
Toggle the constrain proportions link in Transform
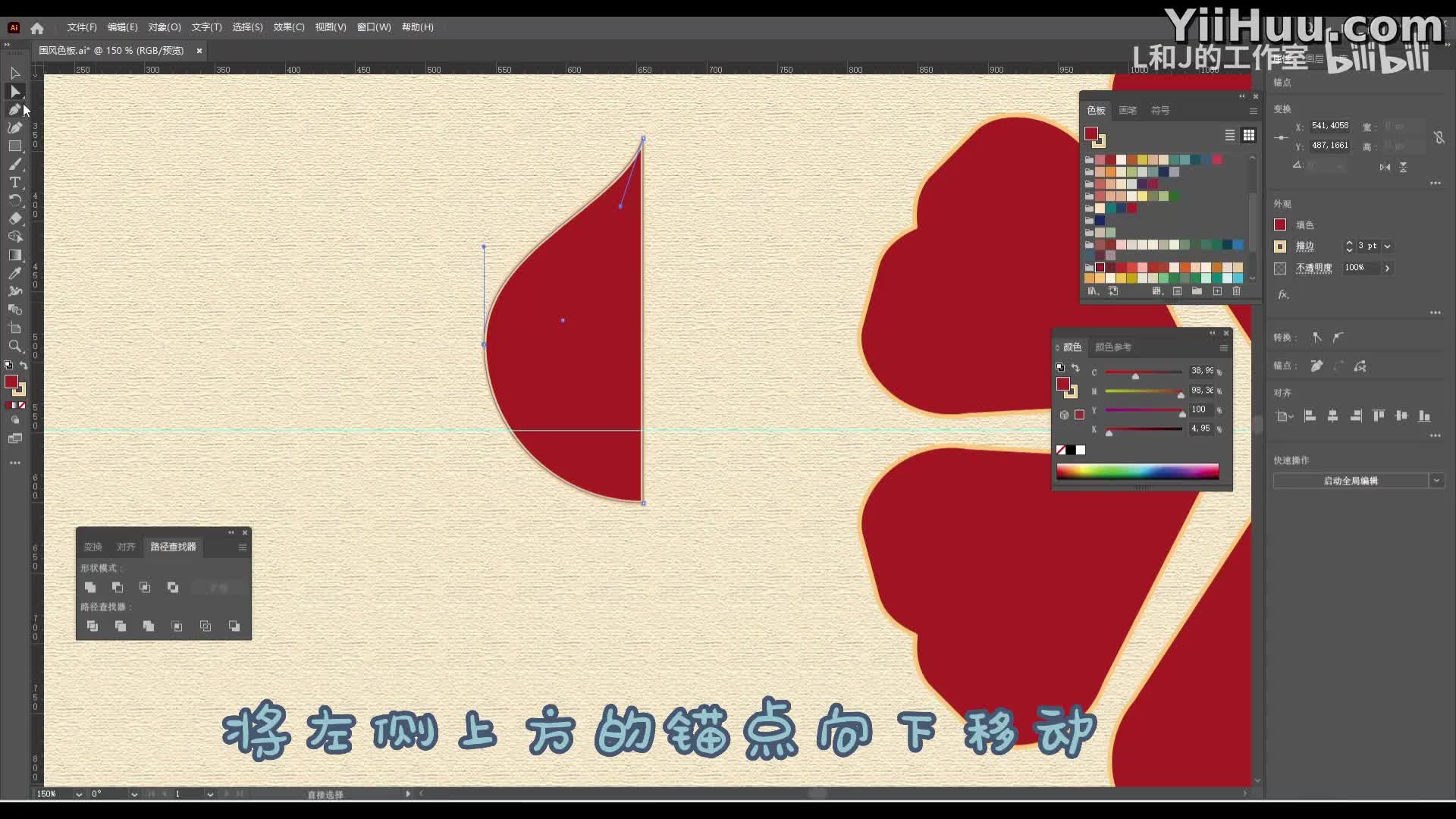click(x=1439, y=137)
